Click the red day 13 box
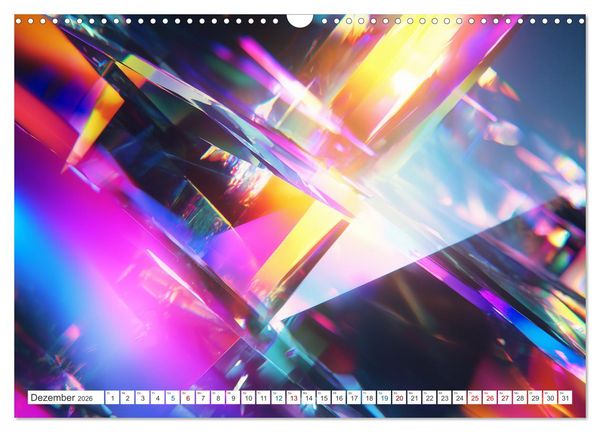Screen dimensions: 600x432 tap(293, 398)
